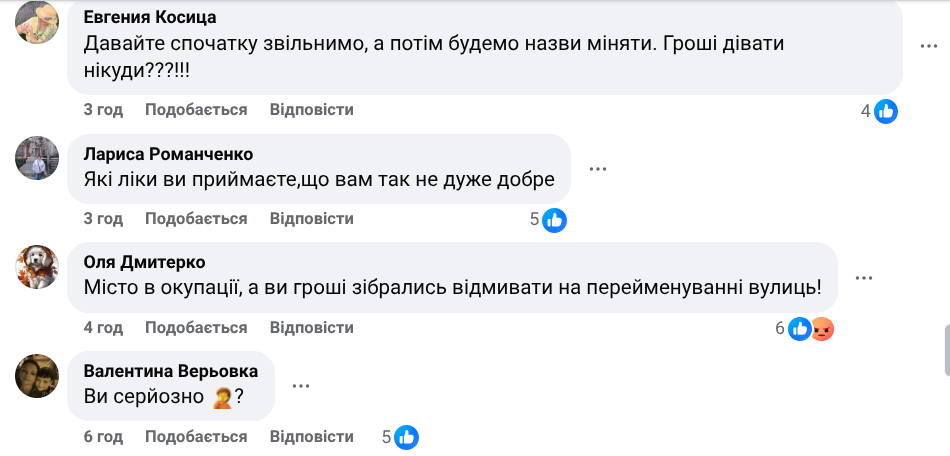Click angry reaction icon on Оля Дмитерко's comment

[x=822, y=328]
